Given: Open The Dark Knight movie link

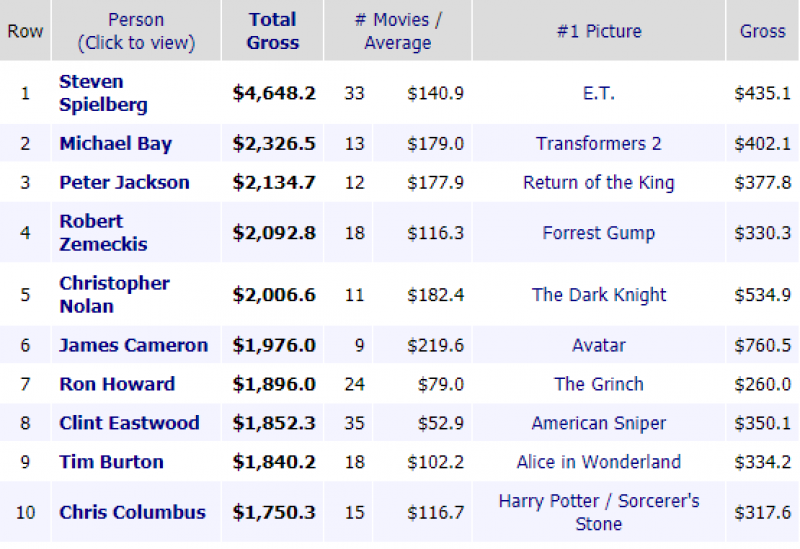Looking at the screenshot, I should pos(598,295).
